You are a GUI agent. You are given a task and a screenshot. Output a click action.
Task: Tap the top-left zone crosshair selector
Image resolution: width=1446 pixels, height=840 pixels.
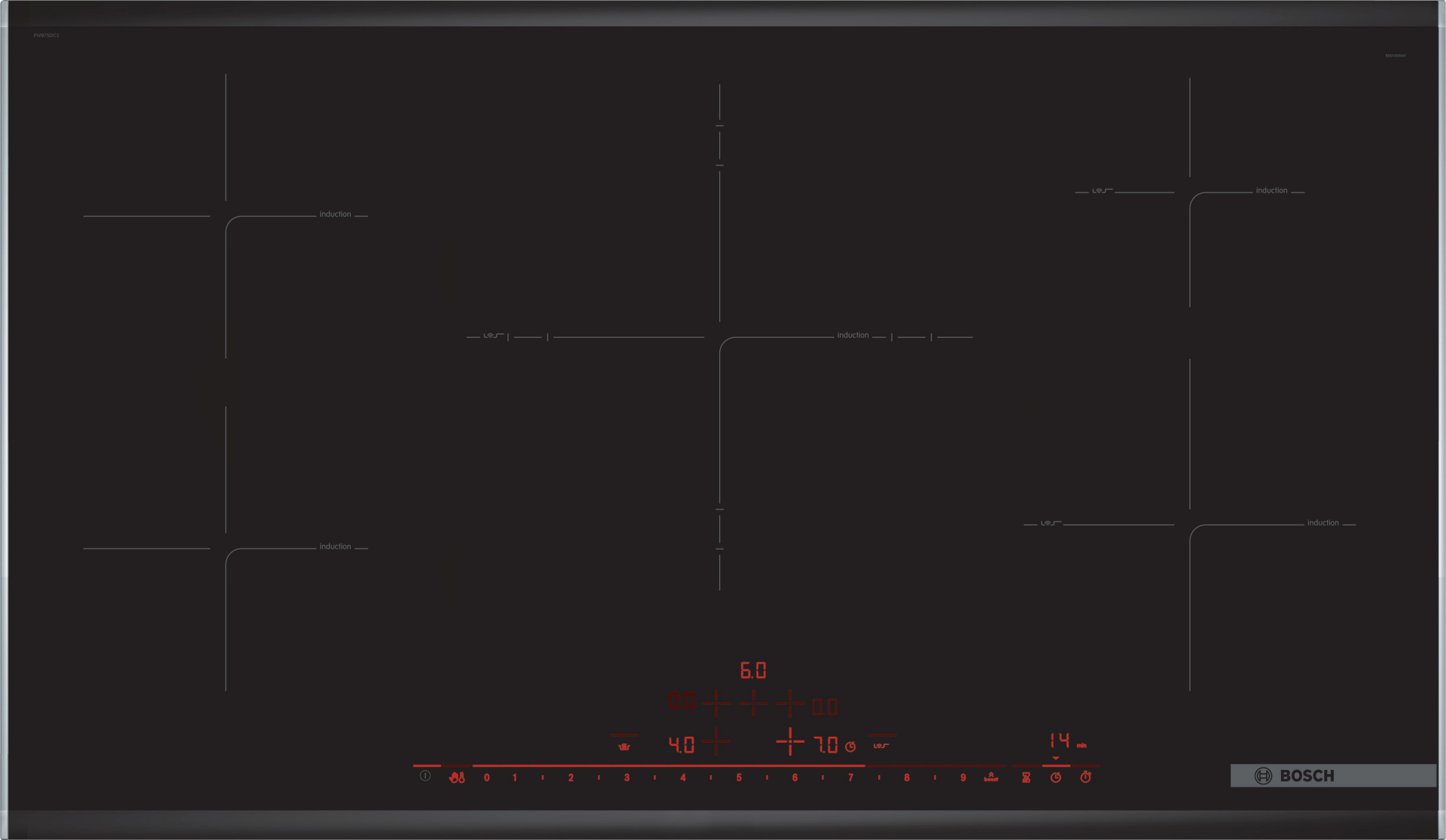[715, 703]
